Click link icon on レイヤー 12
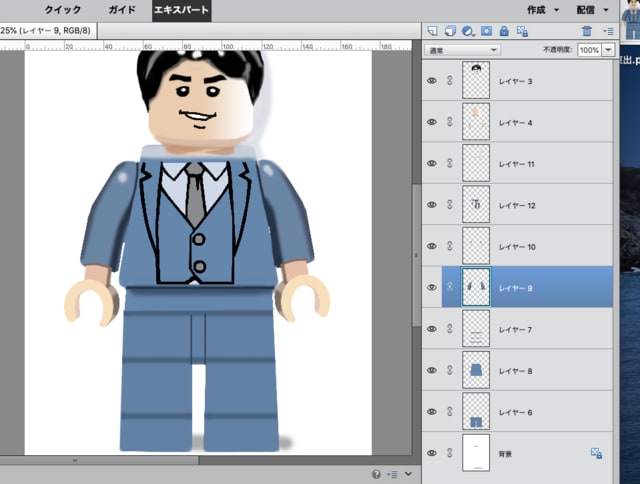Image resolution: width=640 pixels, height=484 pixels. point(449,204)
